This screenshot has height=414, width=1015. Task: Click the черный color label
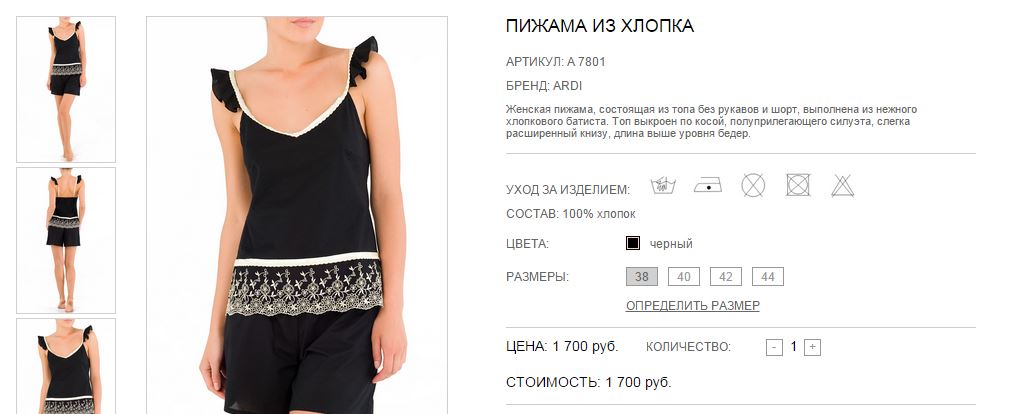pyautogui.click(x=671, y=244)
